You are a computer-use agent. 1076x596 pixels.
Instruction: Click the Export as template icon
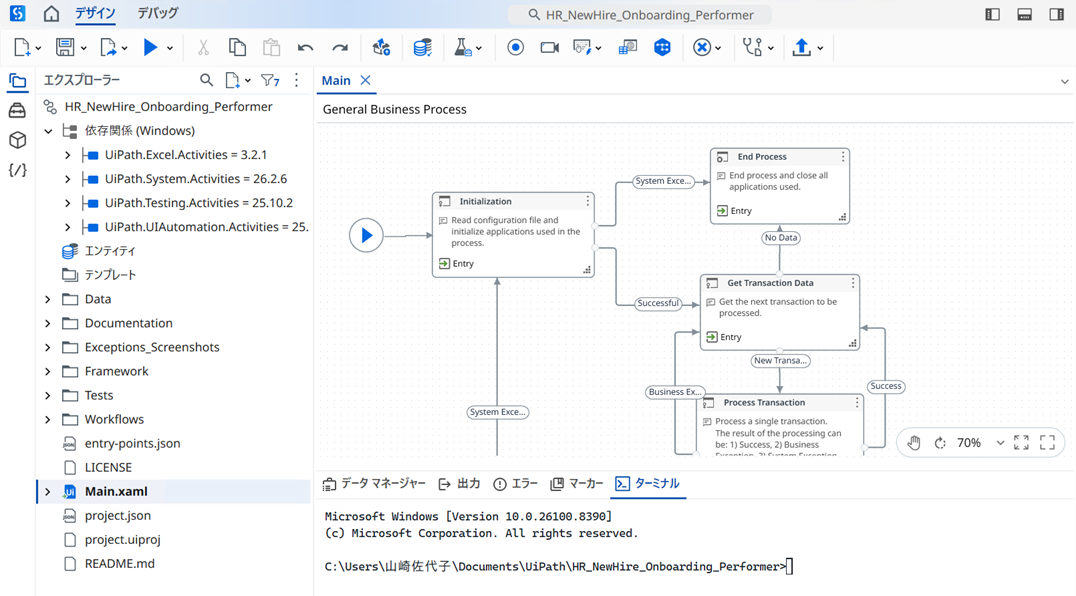[108, 47]
